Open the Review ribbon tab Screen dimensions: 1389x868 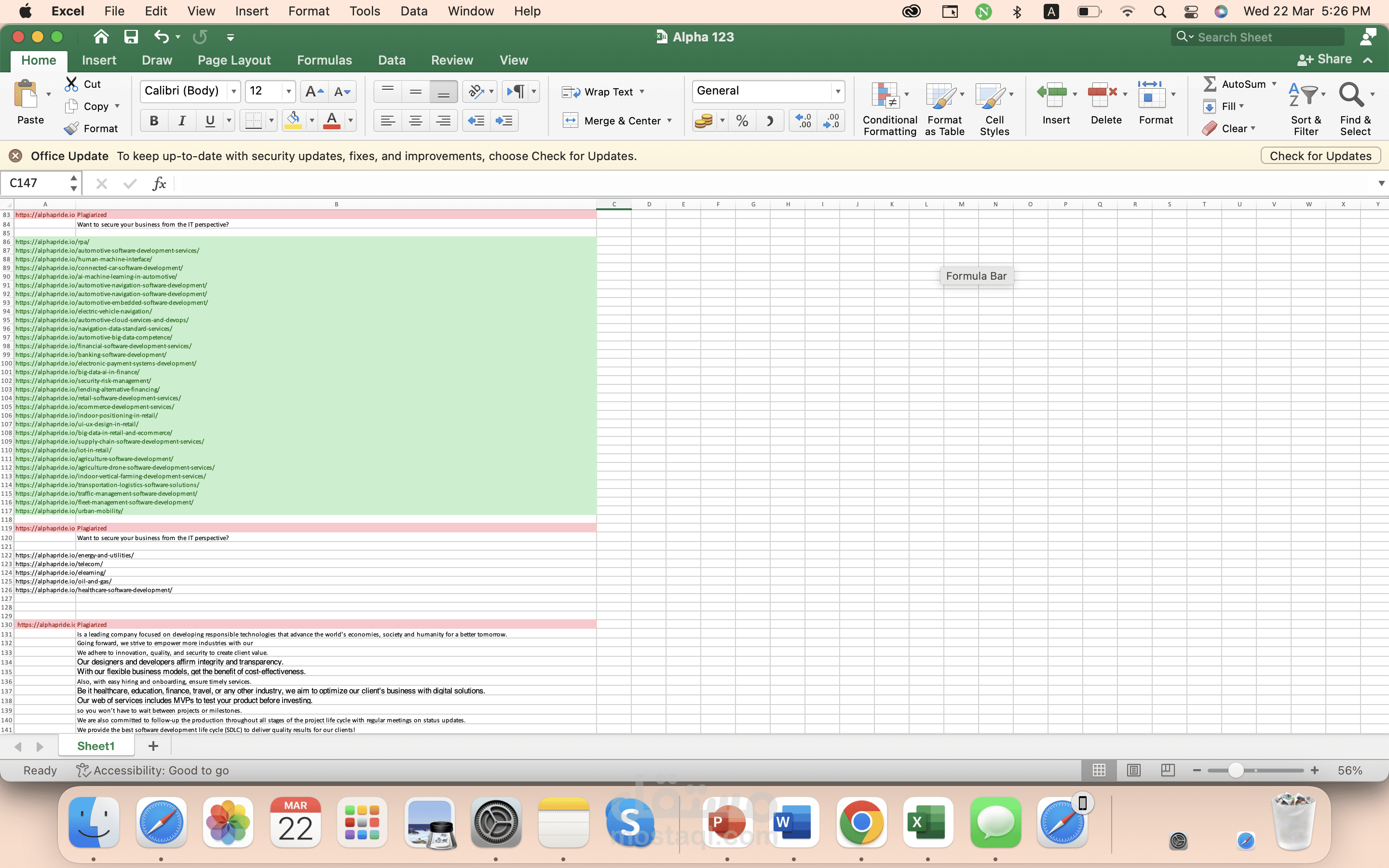click(x=452, y=60)
